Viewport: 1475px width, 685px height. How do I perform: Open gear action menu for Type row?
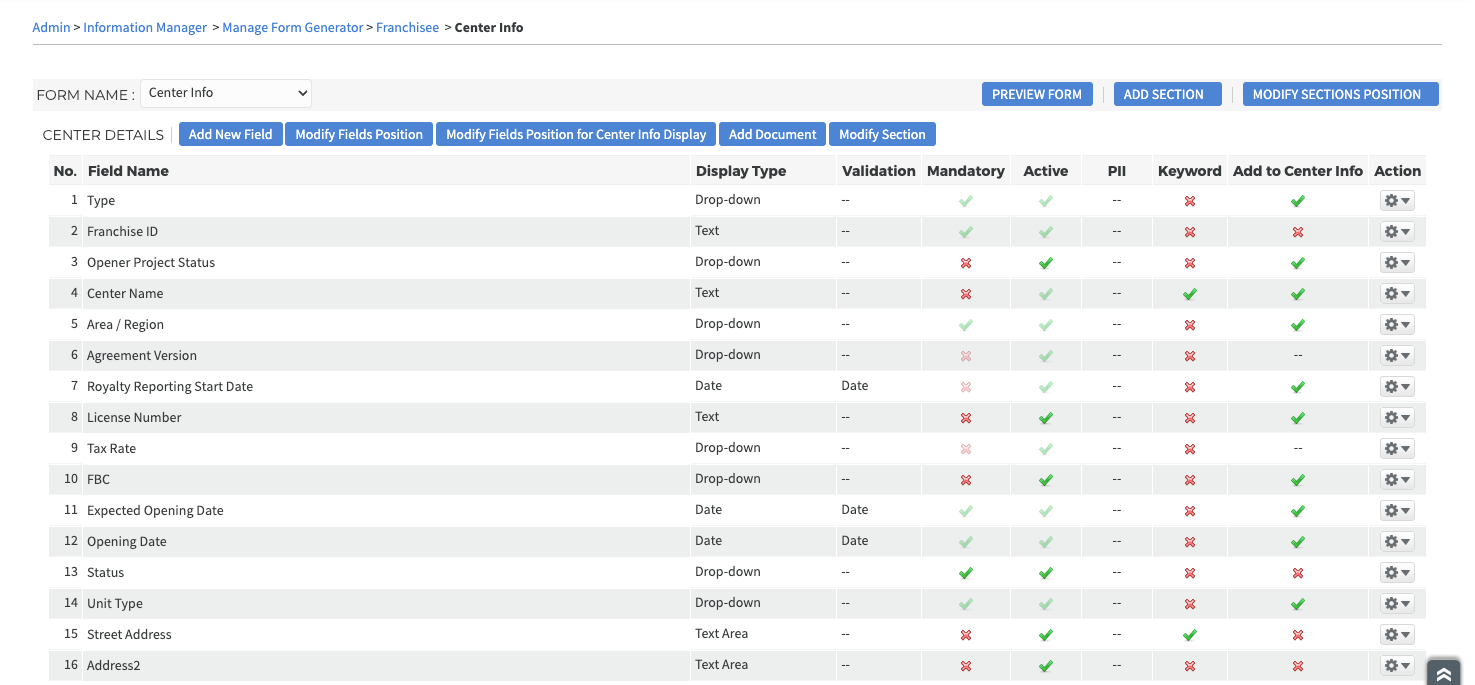click(1396, 201)
